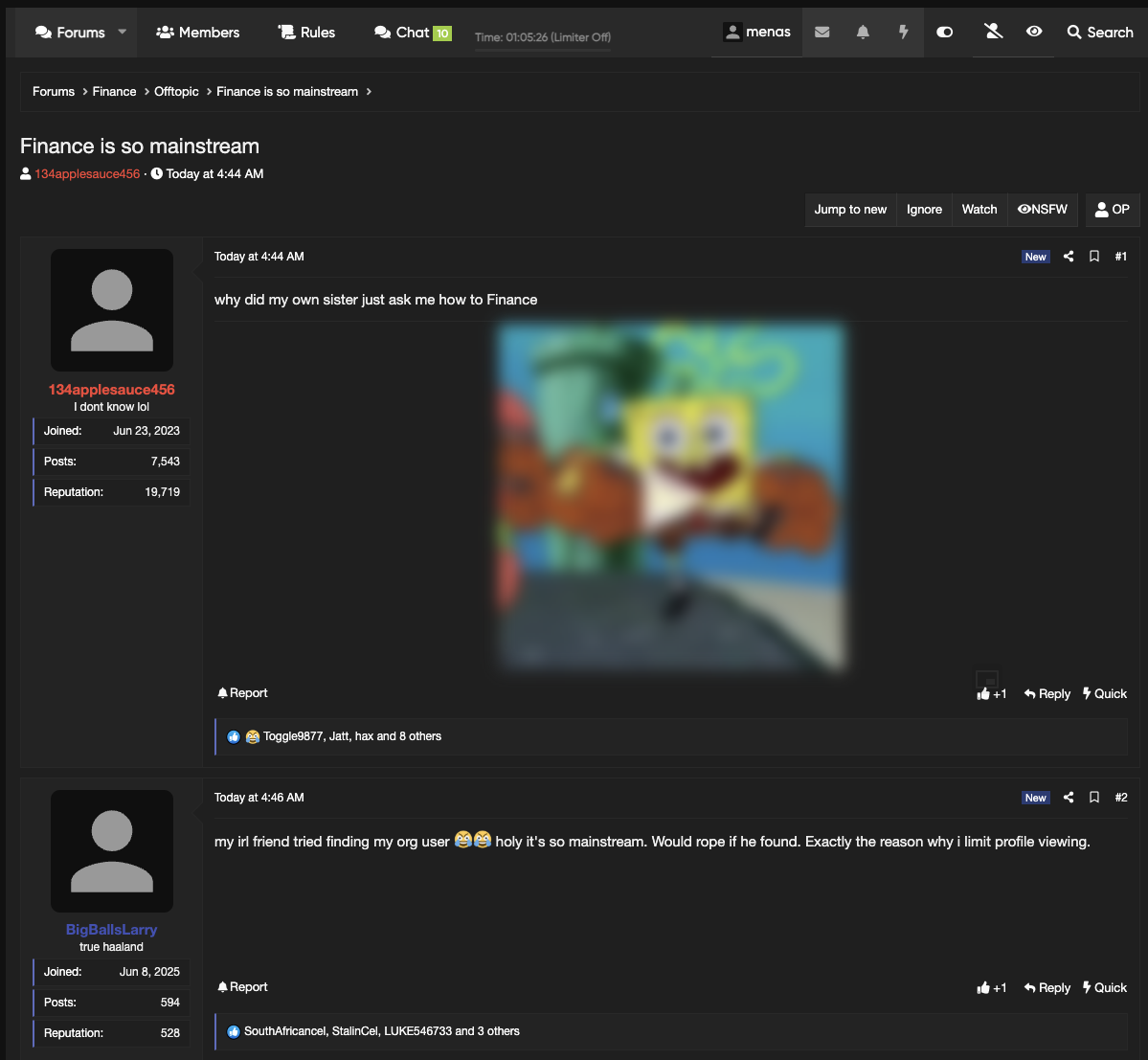Open permalink #1
Viewport: 1148px width, 1060px height.
click(x=1121, y=257)
